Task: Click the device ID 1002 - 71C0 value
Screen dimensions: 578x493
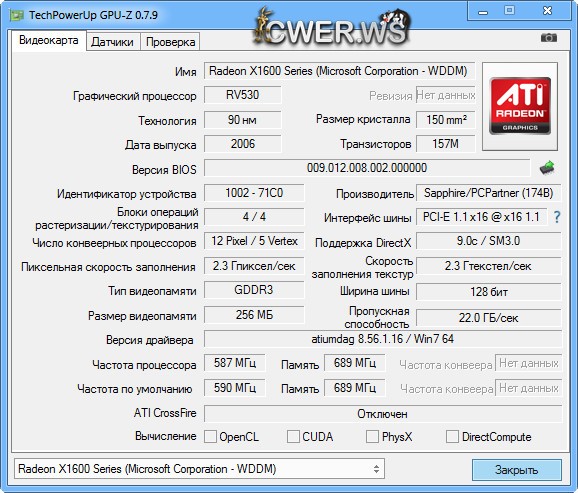Action: pos(254,193)
